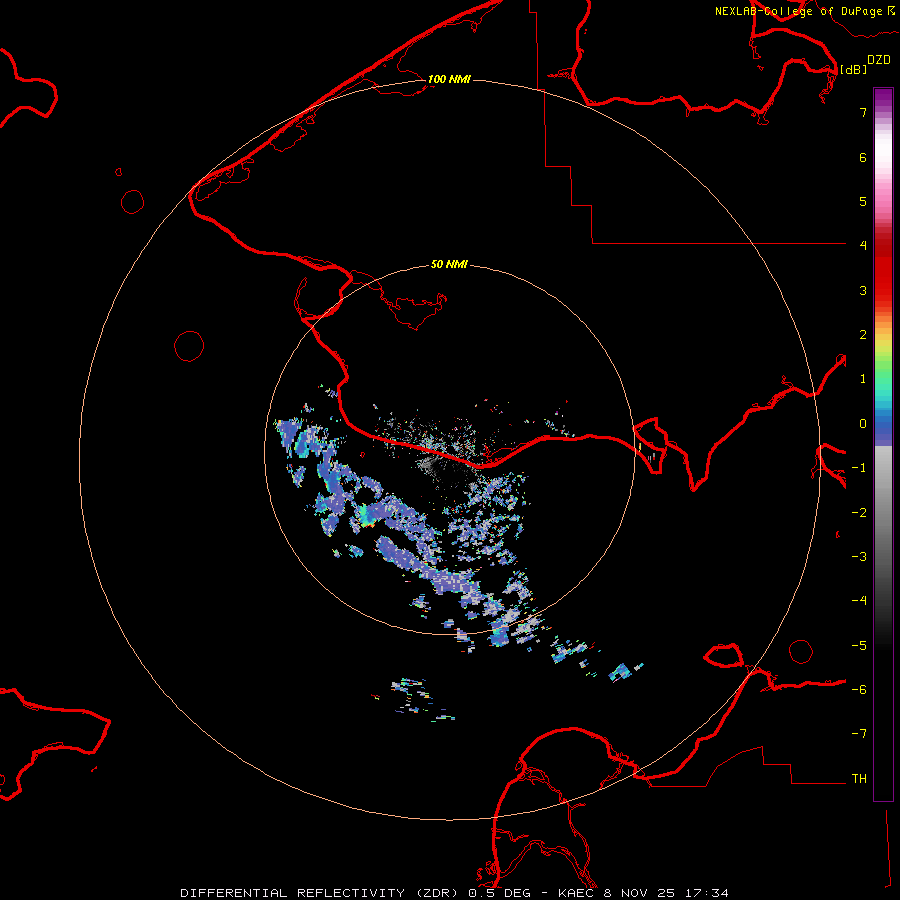900x900 pixels.
Task: Click the "-6" value on the color scale
Action: (859, 690)
